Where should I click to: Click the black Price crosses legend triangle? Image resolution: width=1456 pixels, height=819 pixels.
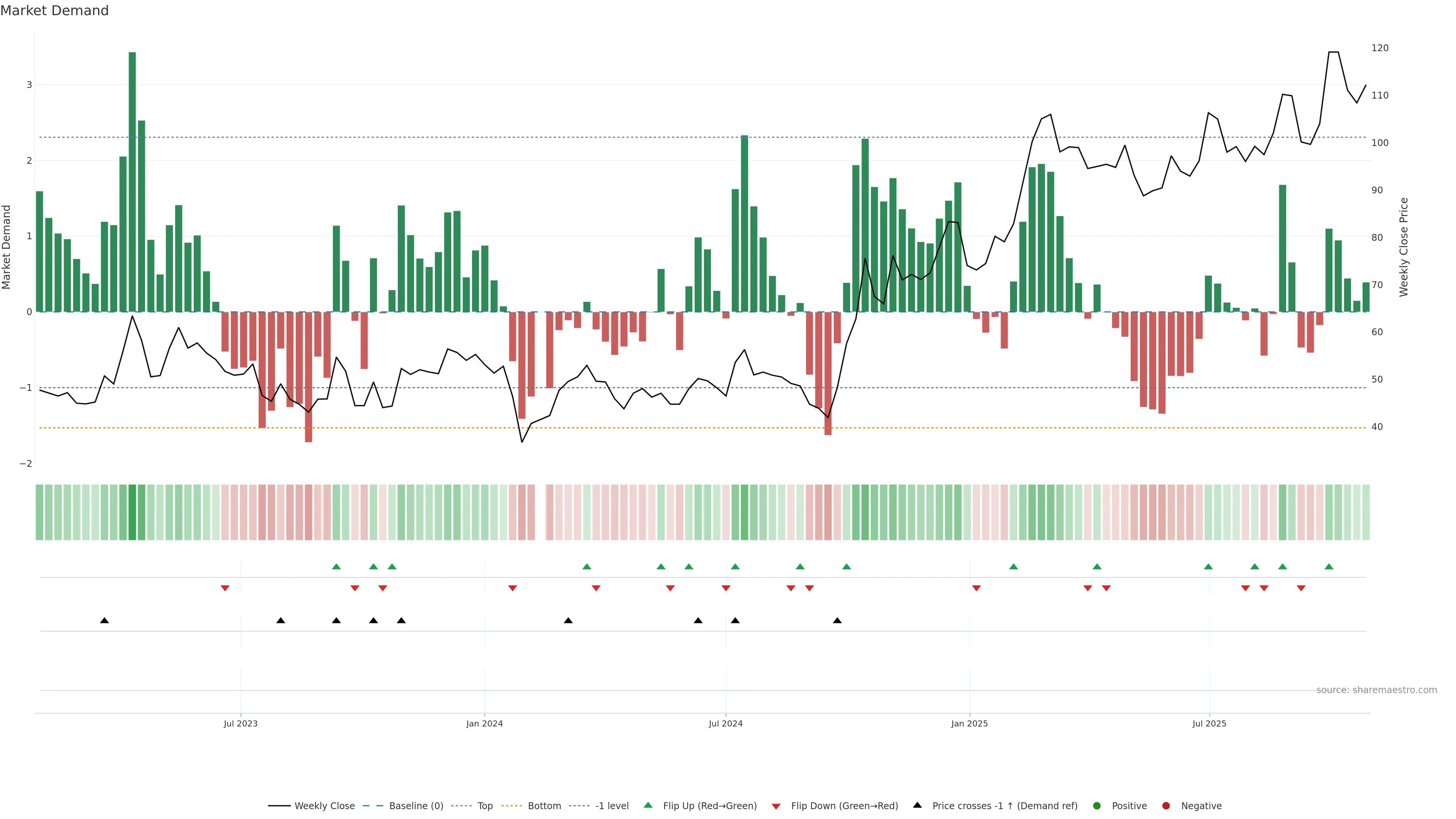(917, 805)
